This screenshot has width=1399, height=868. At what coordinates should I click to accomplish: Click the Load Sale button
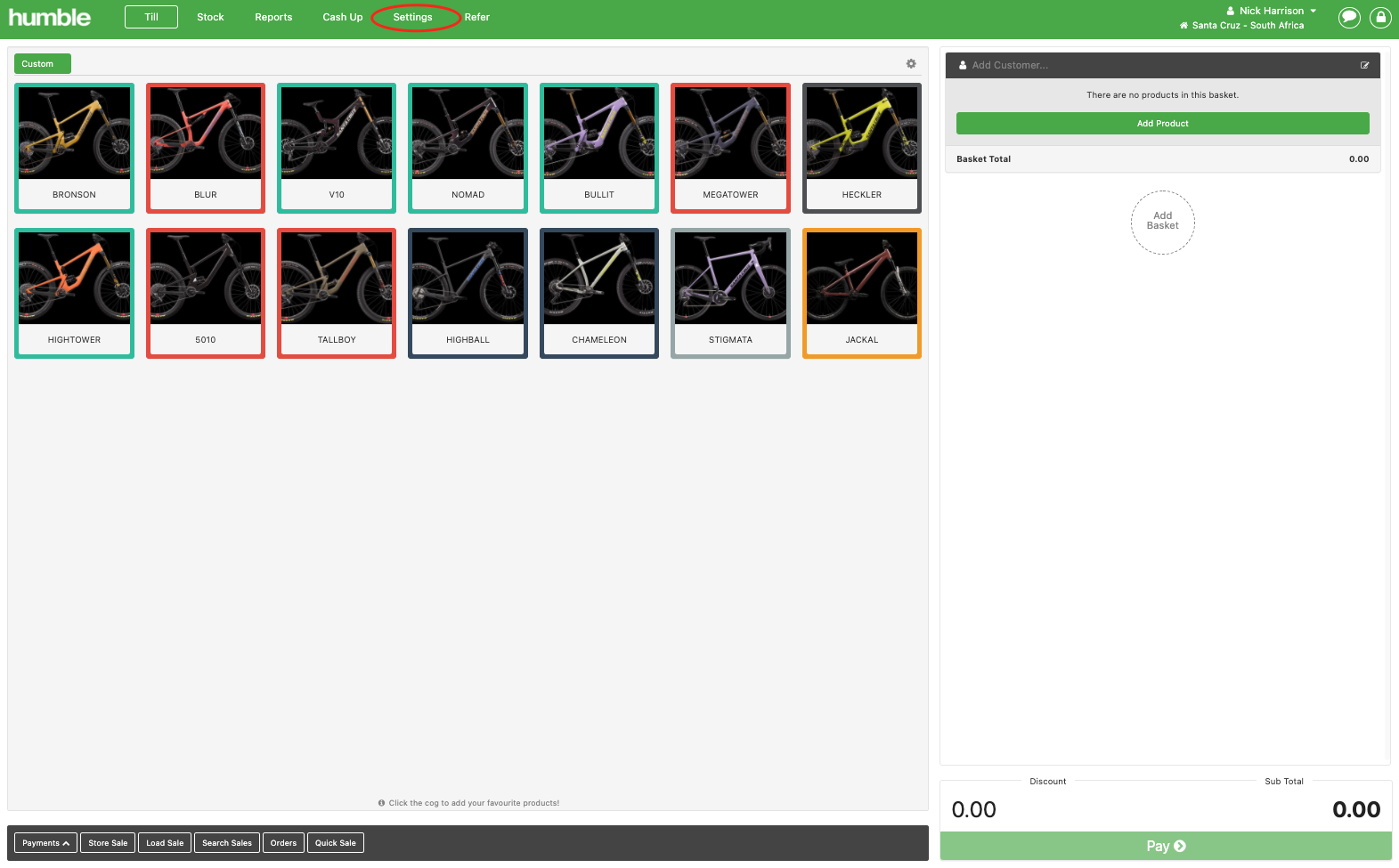point(165,843)
